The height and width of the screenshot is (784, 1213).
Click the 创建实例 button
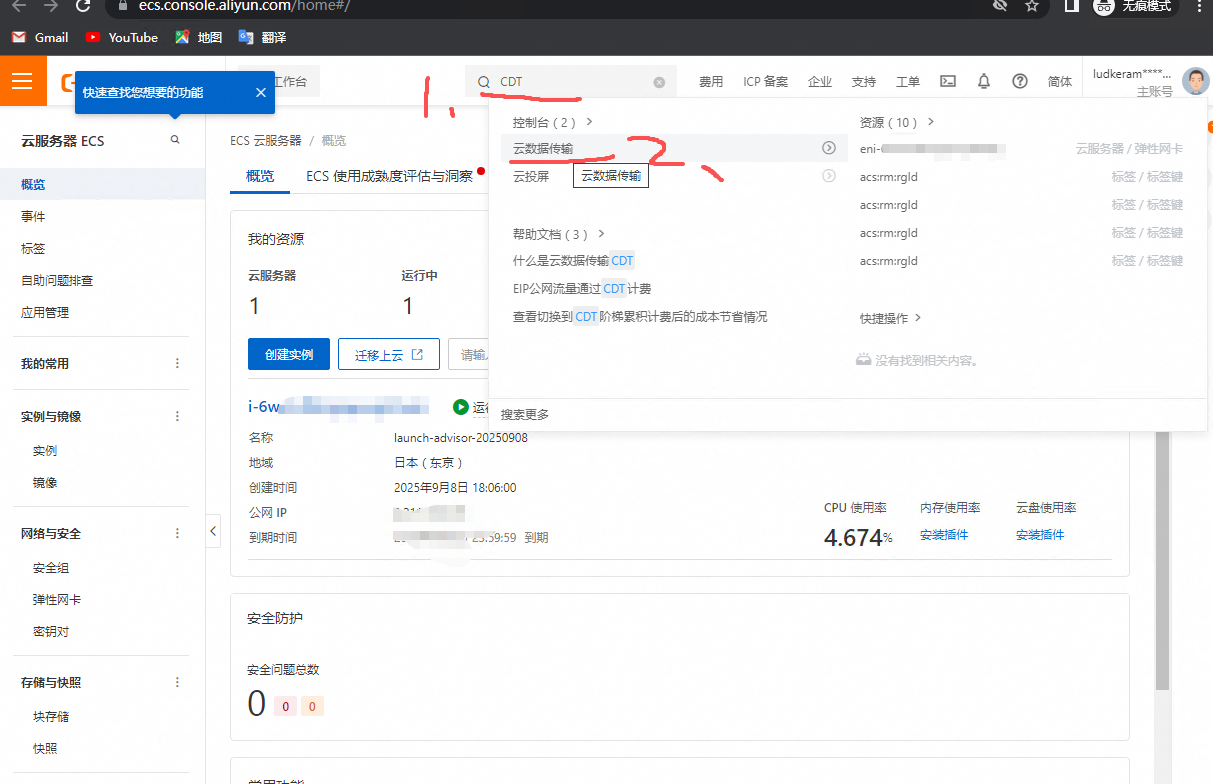[288, 355]
